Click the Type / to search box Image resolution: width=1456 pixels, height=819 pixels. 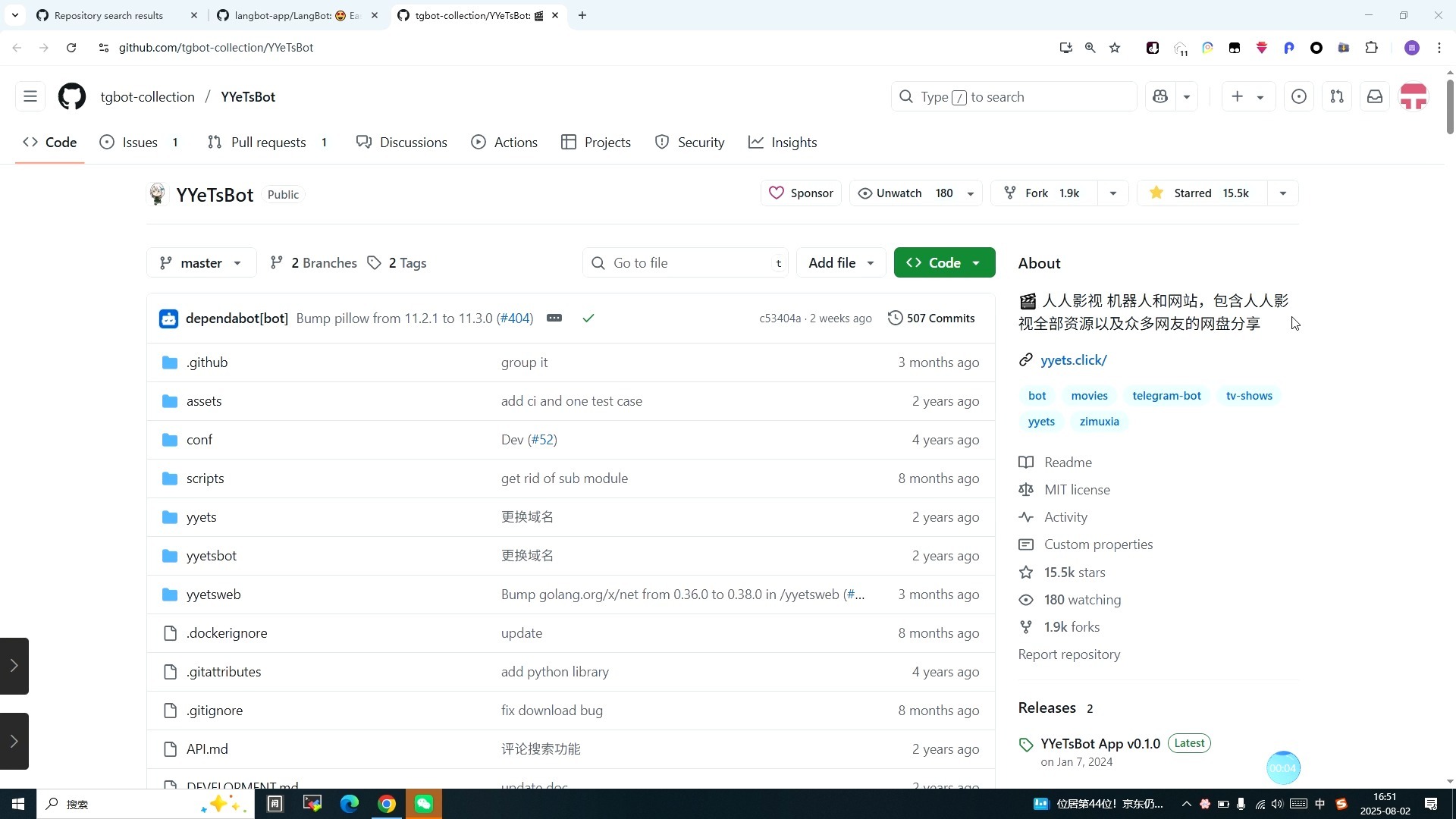[1013, 97]
